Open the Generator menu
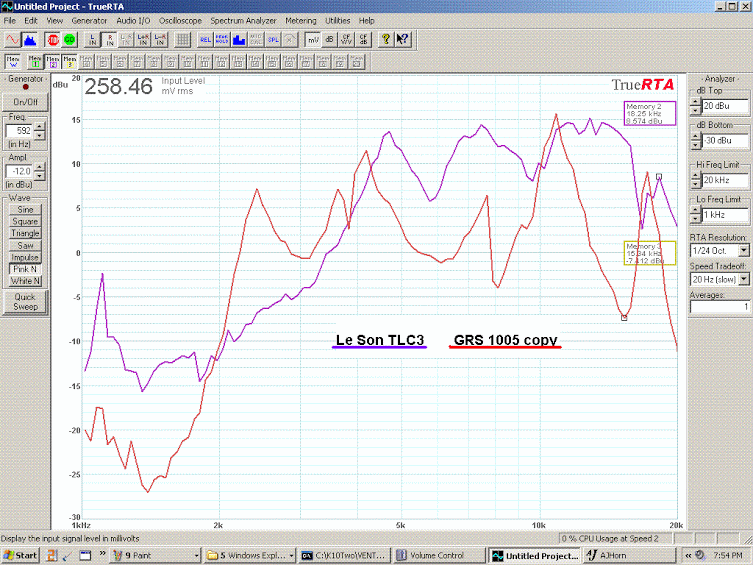This screenshot has width=753, height=565. (89, 21)
